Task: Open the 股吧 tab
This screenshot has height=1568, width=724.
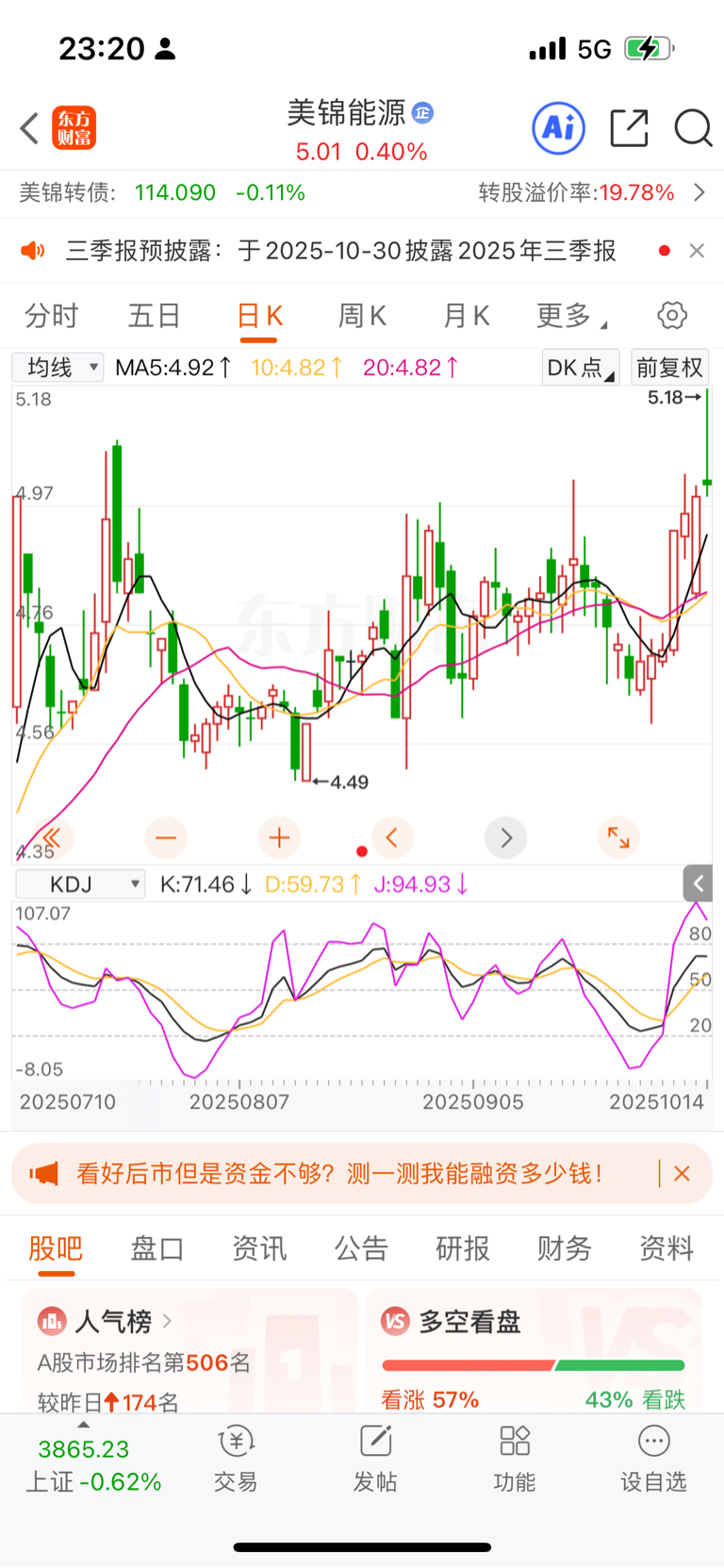Action: tap(56, 1247)
